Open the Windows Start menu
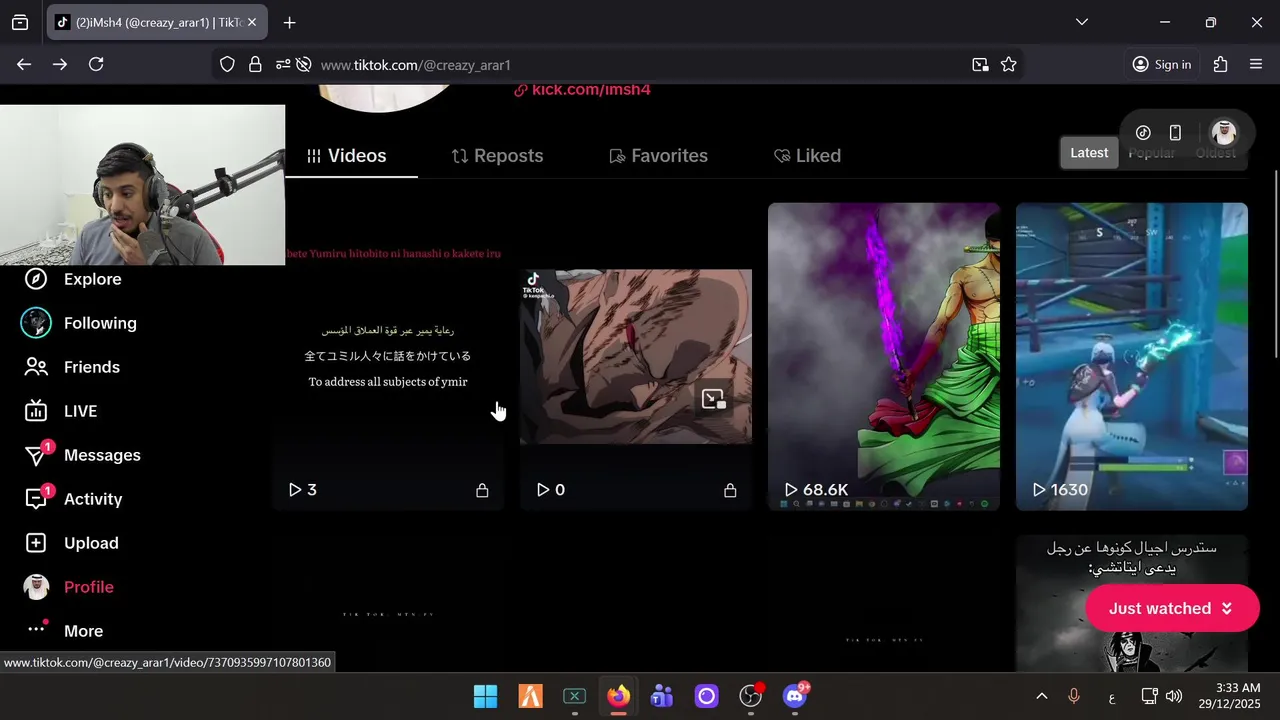The height and width of the screenshot is (720, 1280). pos(485,696)
